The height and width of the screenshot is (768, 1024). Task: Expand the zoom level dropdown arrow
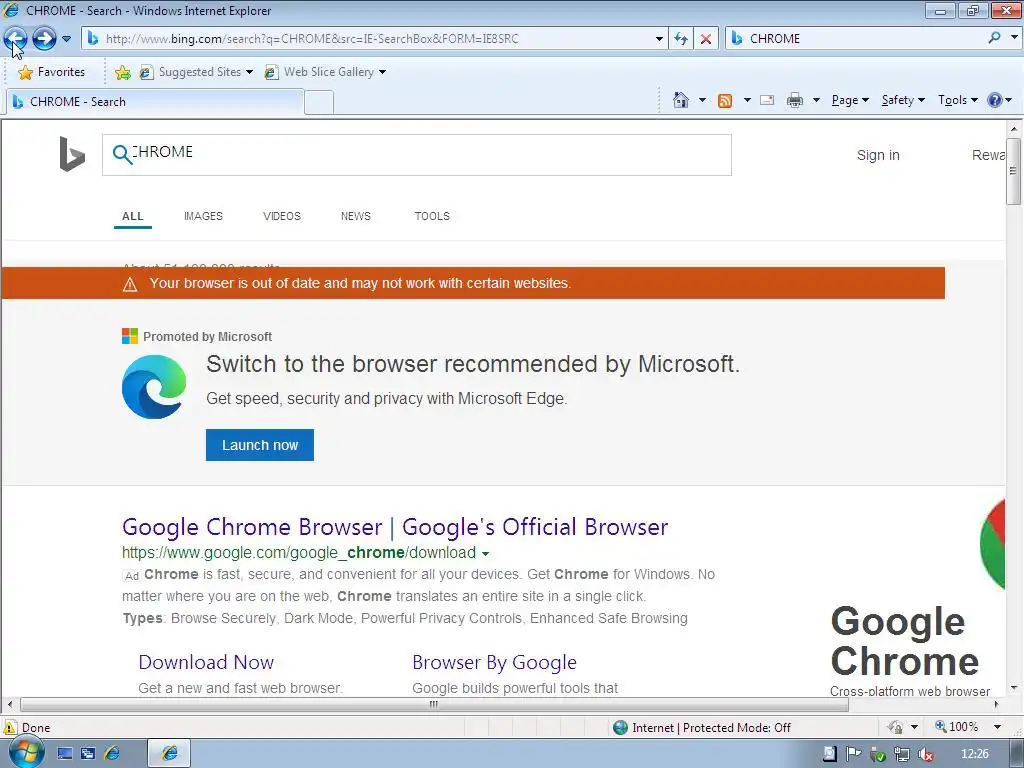997,727
